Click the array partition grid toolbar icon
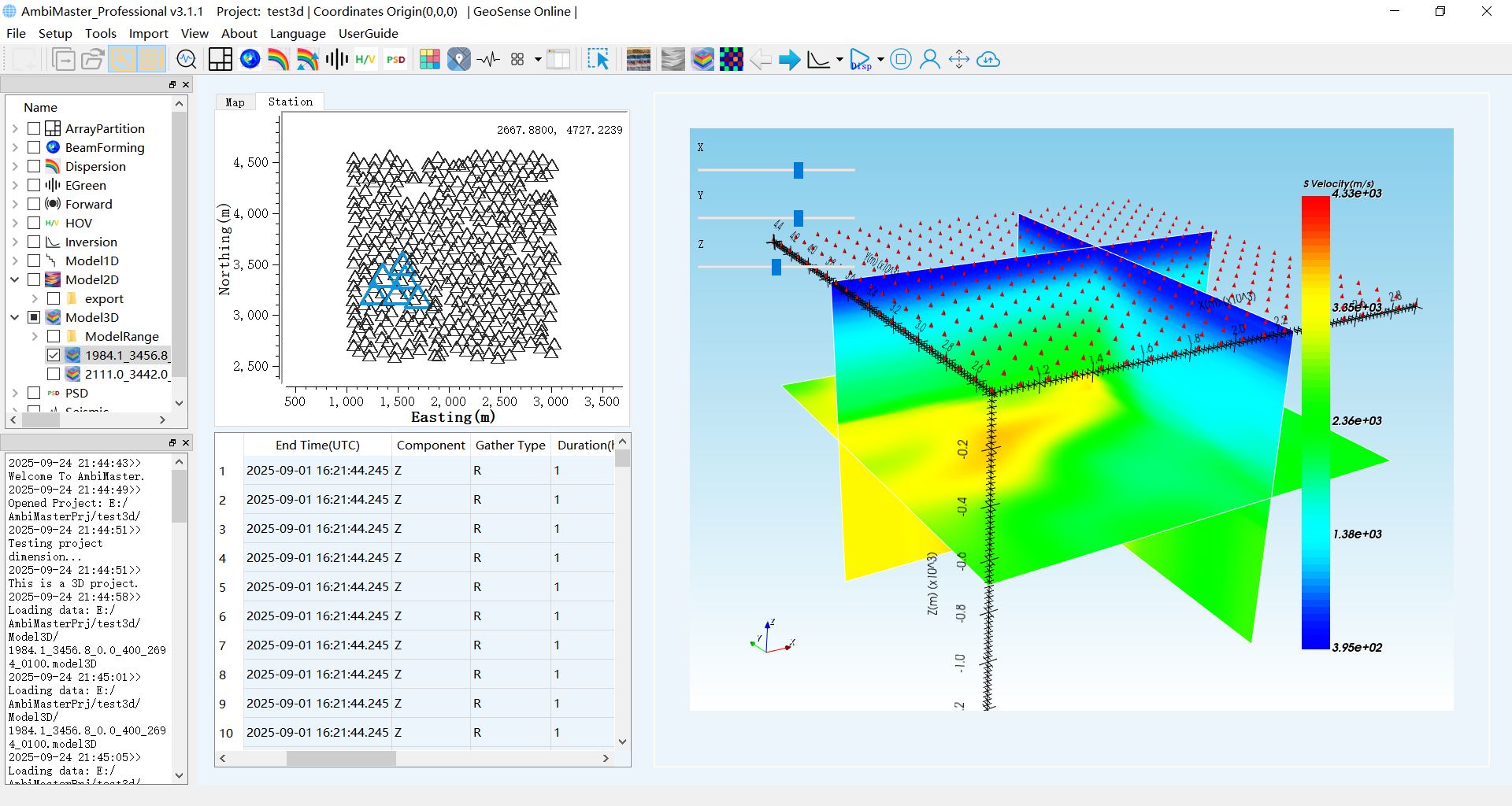Image resolution: width=1512 pixels, height=806 pixels. click(220, 60)
